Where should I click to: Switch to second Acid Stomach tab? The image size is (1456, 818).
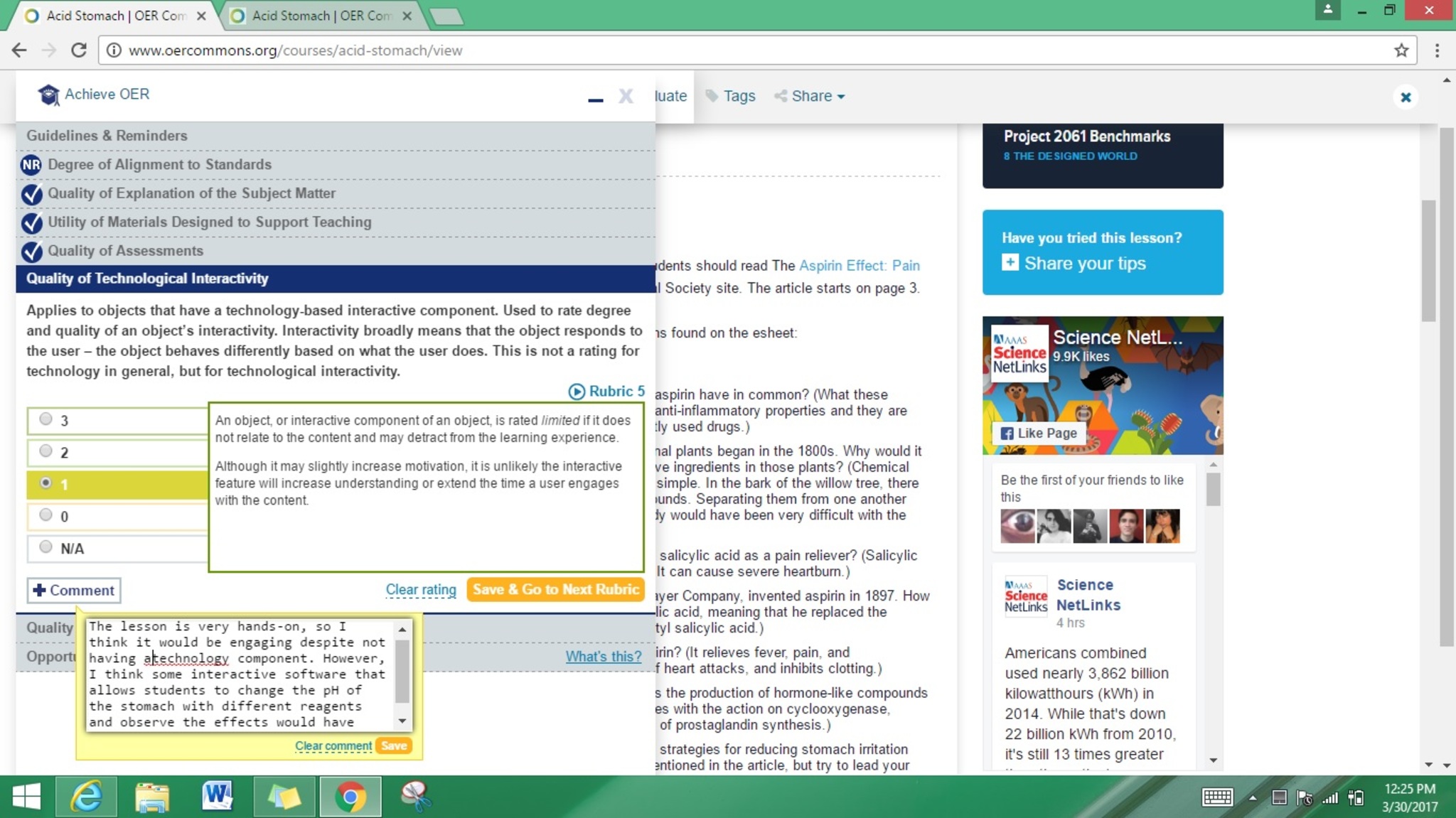click(x=321, y=16)
